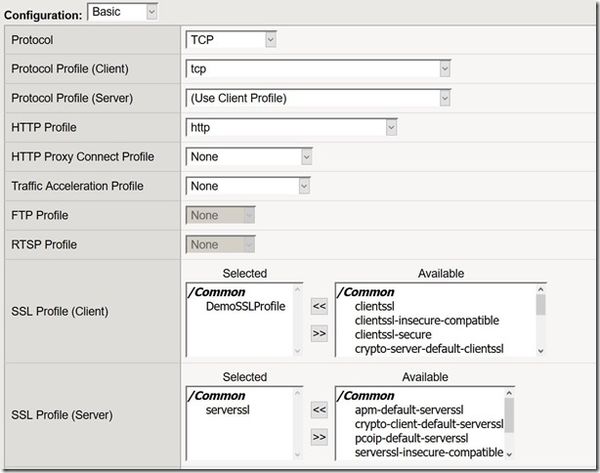Open the Protocol TCP dropdown
This screenshot has height=473, width=600.
click(231, 39)
